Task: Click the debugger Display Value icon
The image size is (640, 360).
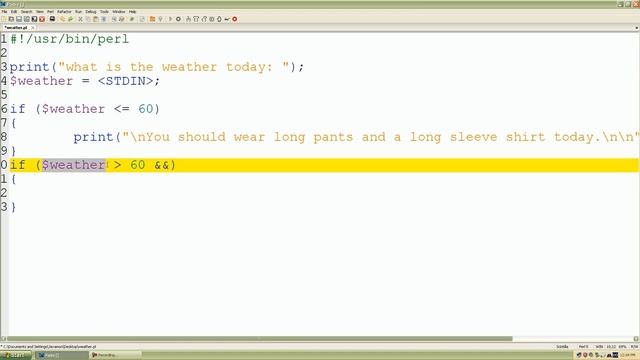Action: point(219,19)
